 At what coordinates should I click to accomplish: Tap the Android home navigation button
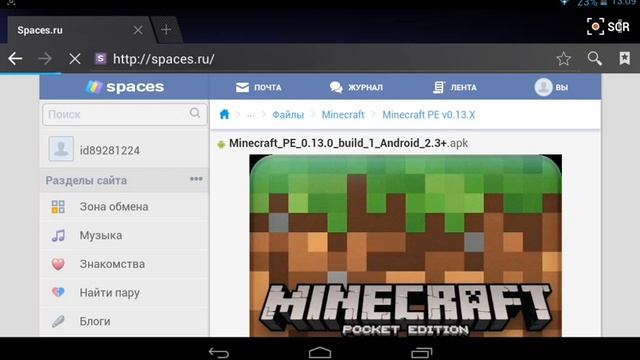point(320,352)
